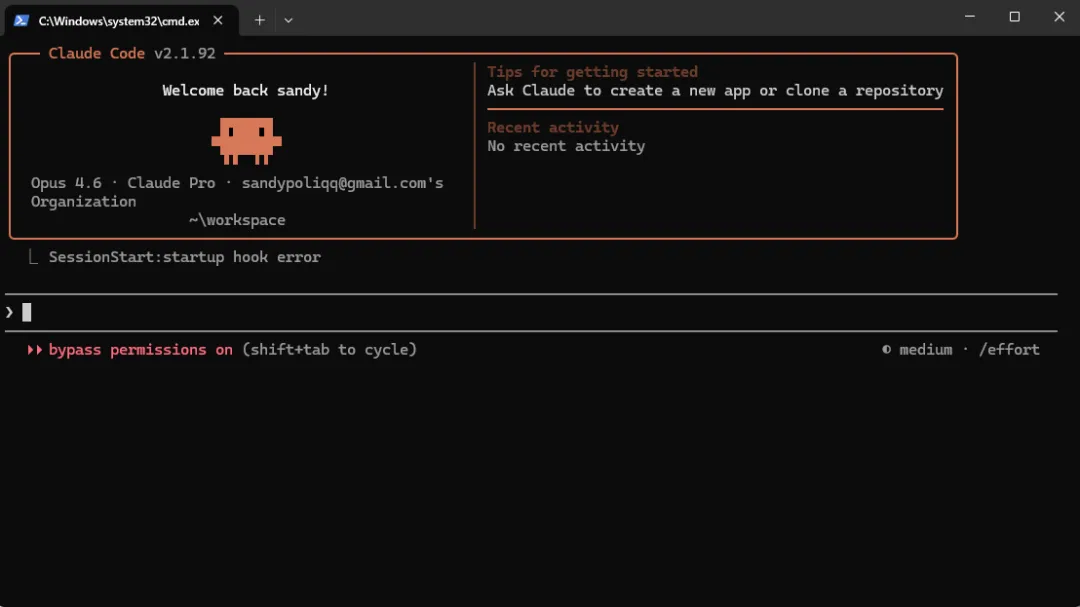Image resolution: width=1080 pixels, height=607 pixels.
Task: Click the 'Organization' text
Action: [x=83, y=202]
